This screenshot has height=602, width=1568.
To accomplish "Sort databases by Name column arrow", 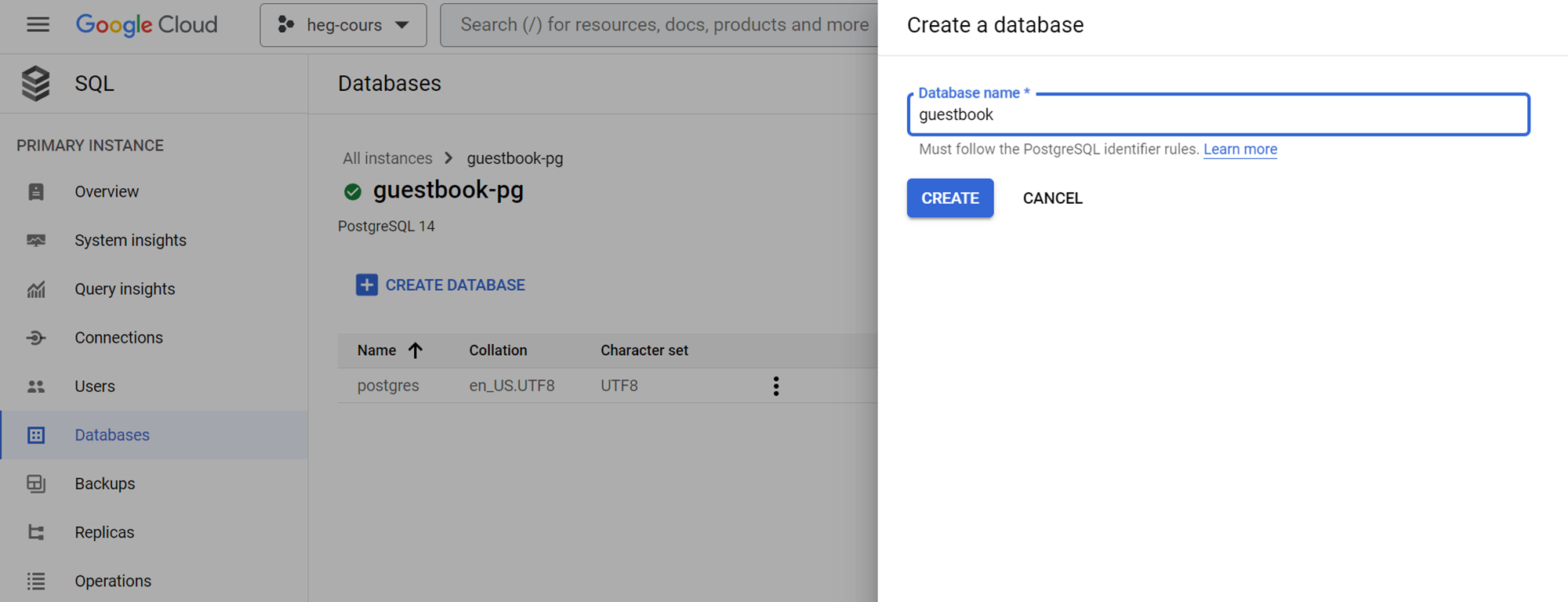I will pos(416,350).
